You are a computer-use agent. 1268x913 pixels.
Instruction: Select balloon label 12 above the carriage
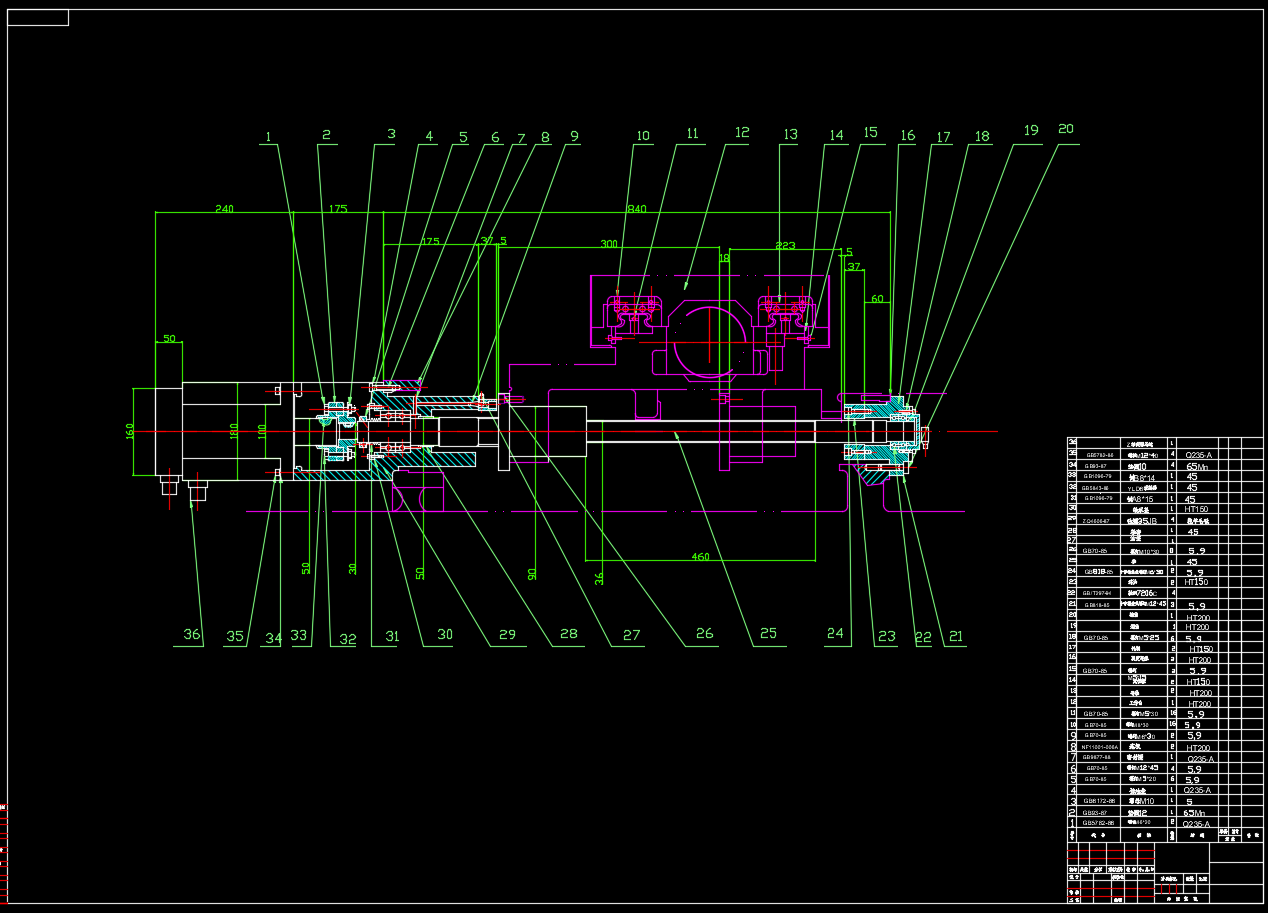[741, 133]
